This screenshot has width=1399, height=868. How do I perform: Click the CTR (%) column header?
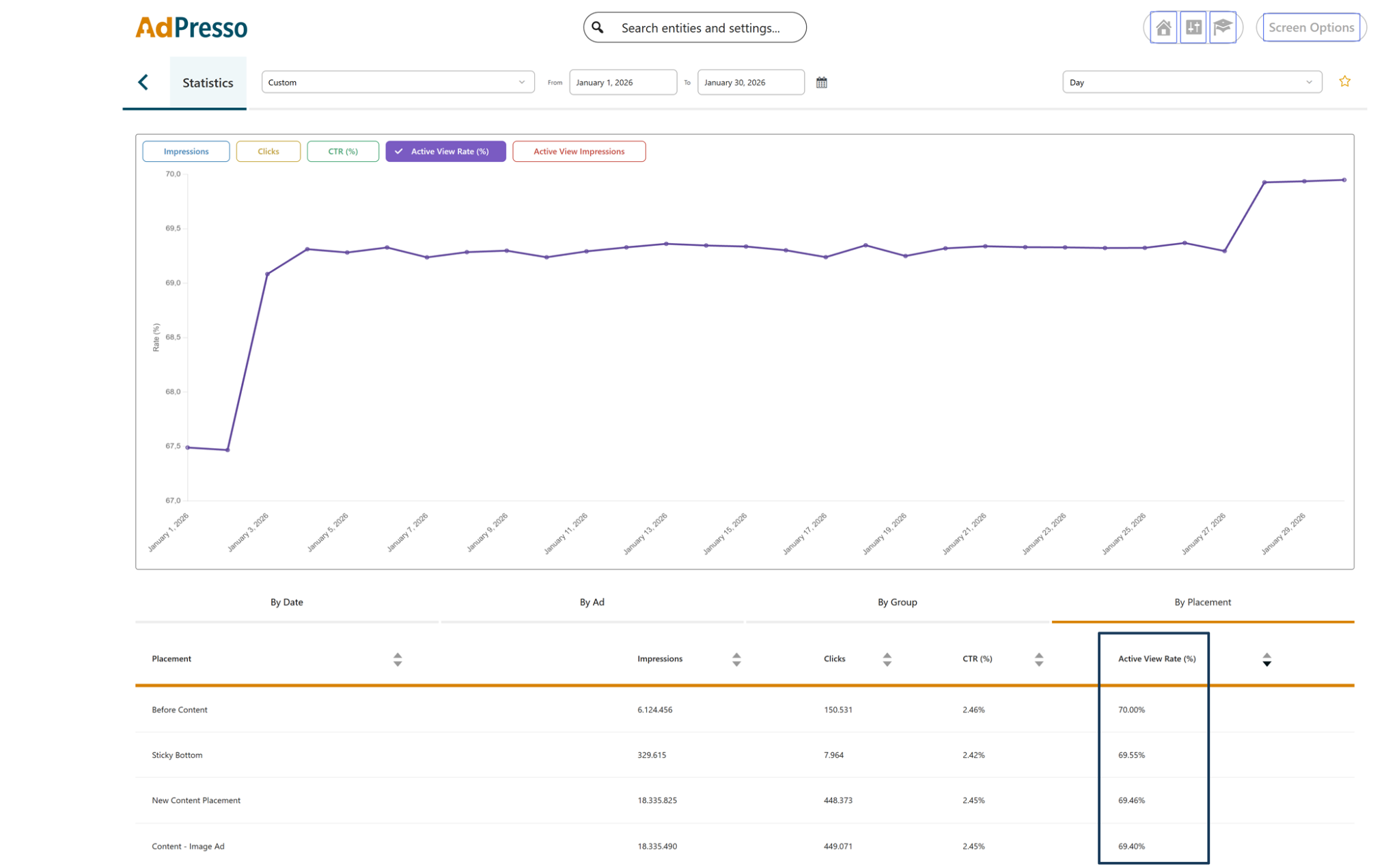pyautogui.click(x=977, y=659)
